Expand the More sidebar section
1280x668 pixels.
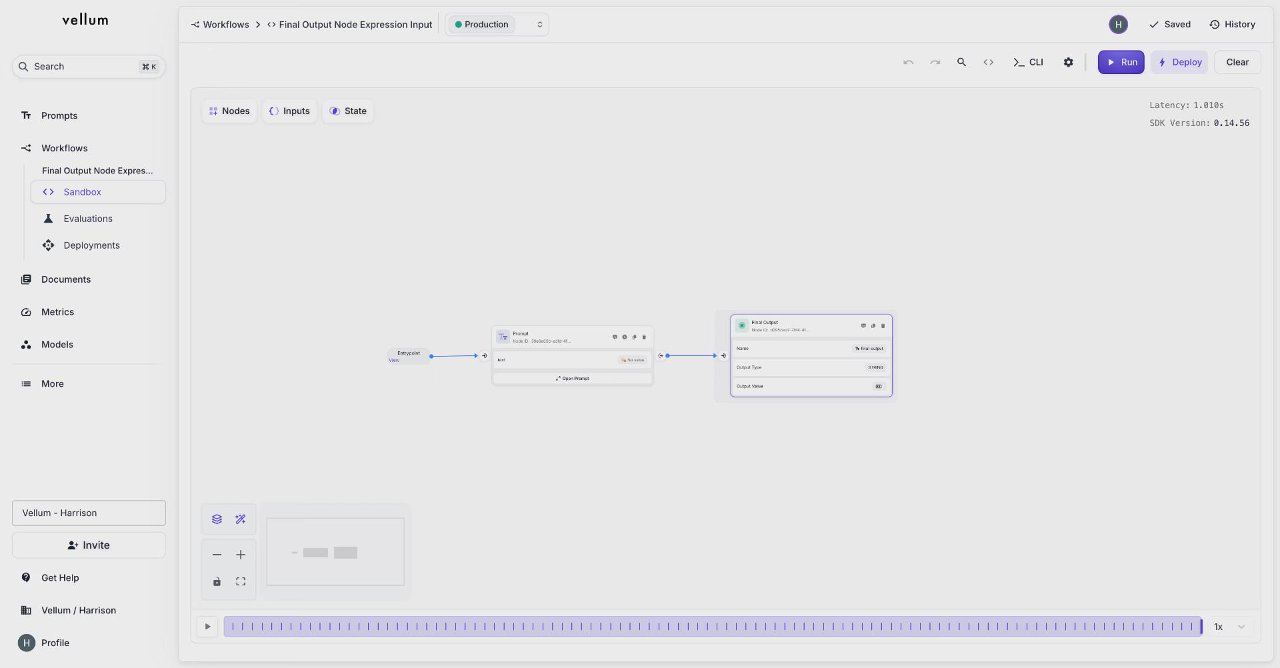pyautogui.click(x=52, y=384)
